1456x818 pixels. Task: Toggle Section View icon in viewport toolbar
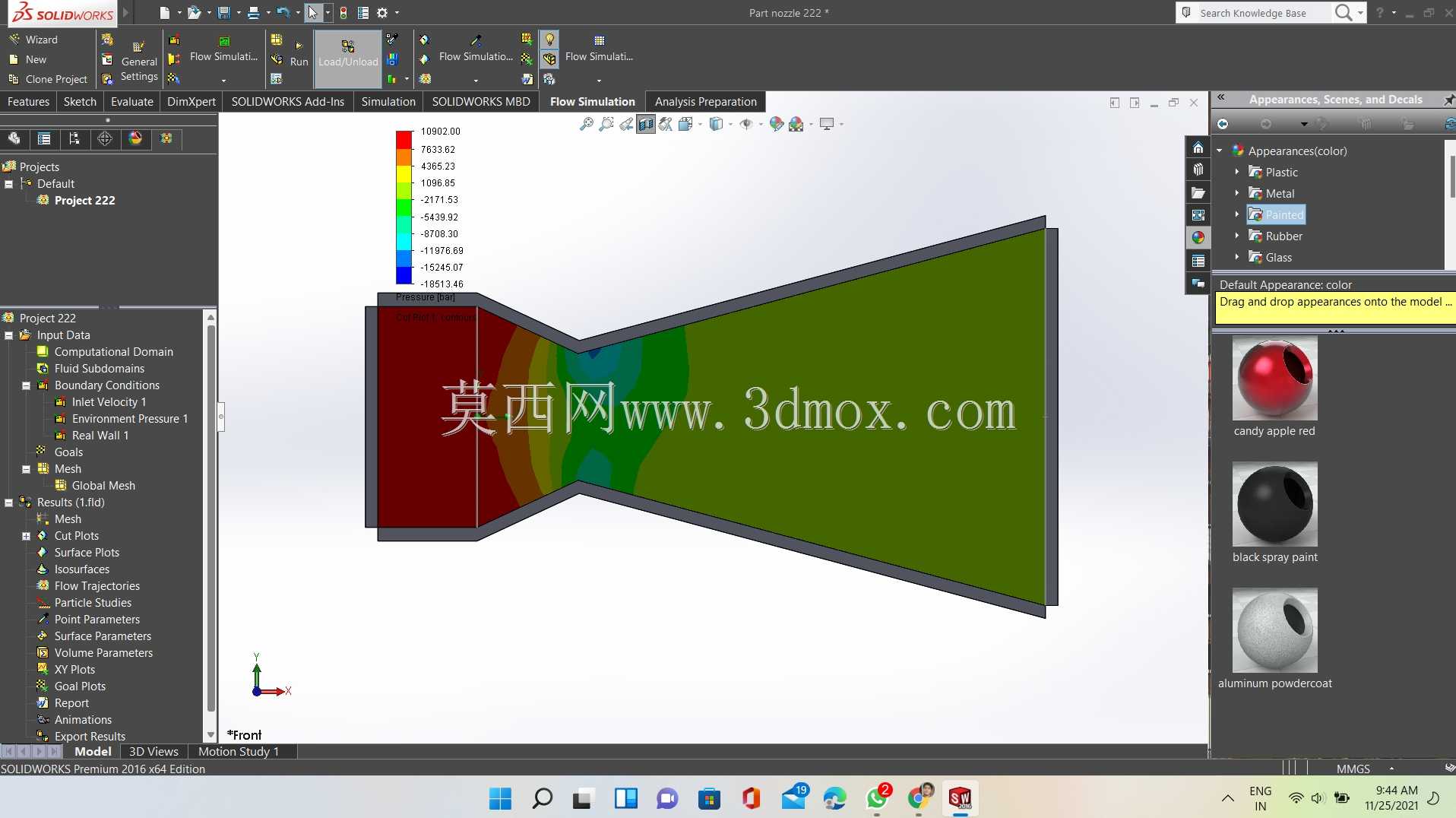coord(646,124)
